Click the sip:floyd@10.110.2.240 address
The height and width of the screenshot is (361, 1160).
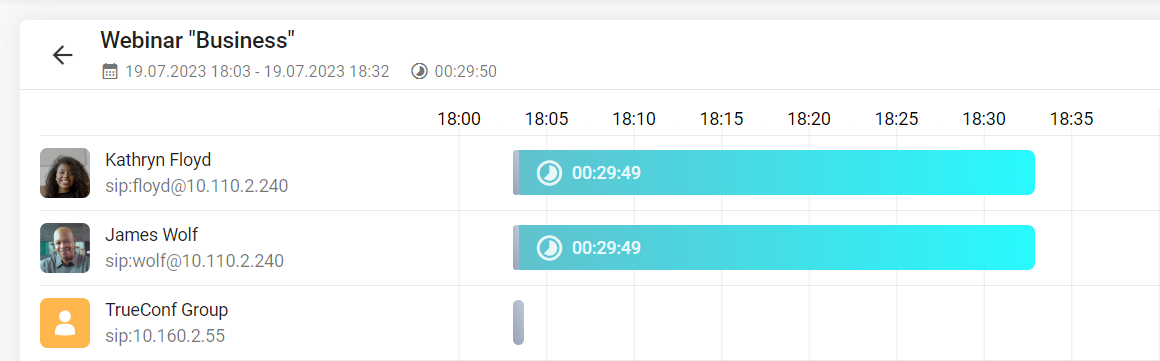(197, 186)
